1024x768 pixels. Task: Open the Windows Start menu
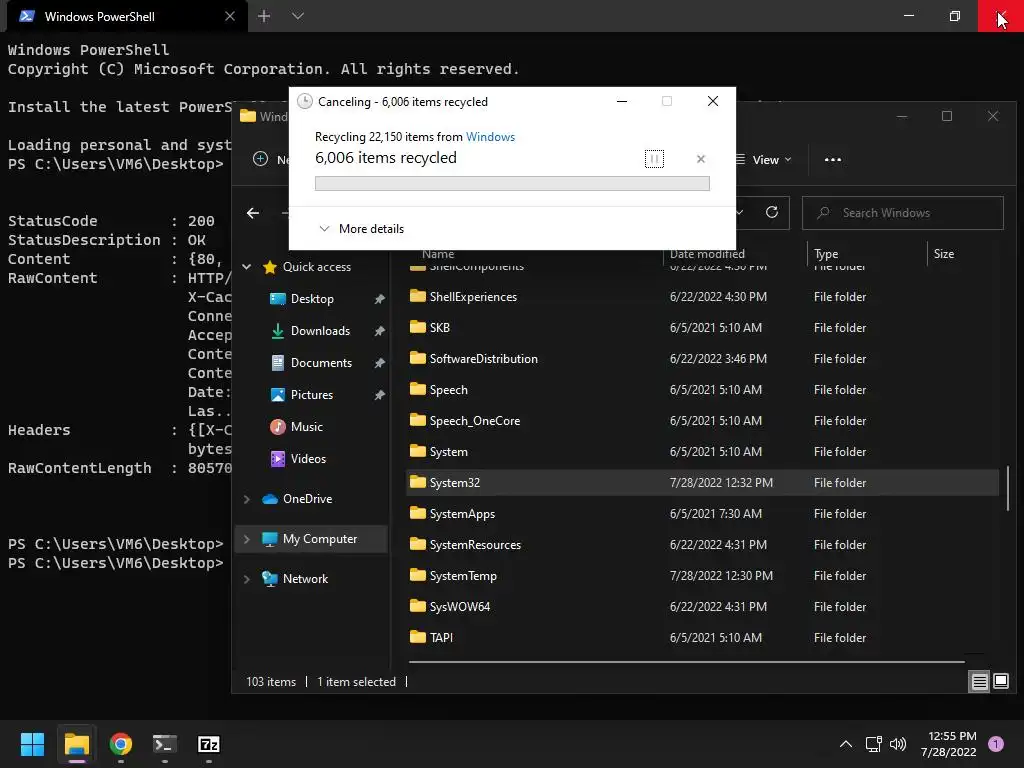[32, 744]
